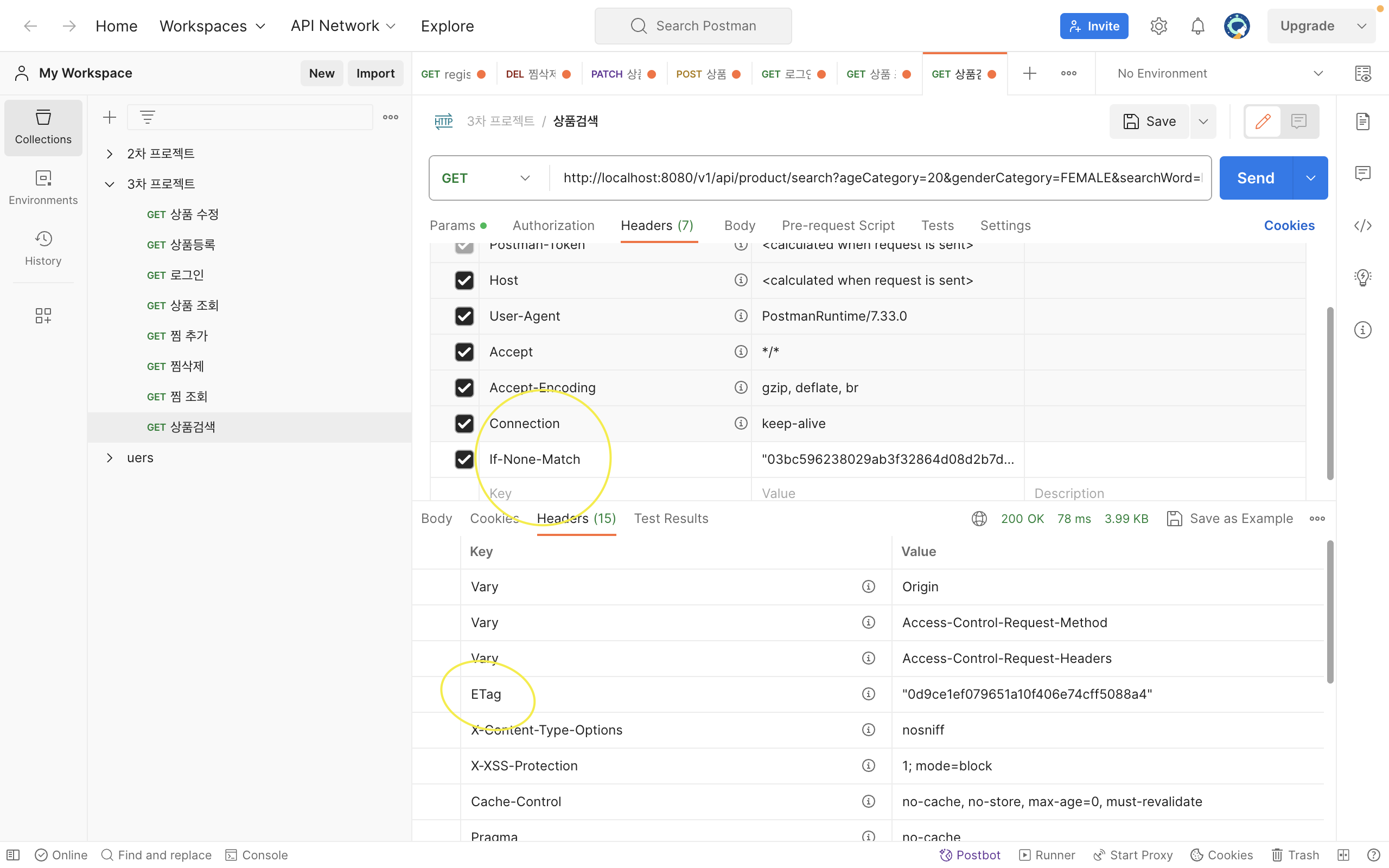The image size is (1389, 868).
Task: Click the Cookies link
Action: [x=1289, y=226]
